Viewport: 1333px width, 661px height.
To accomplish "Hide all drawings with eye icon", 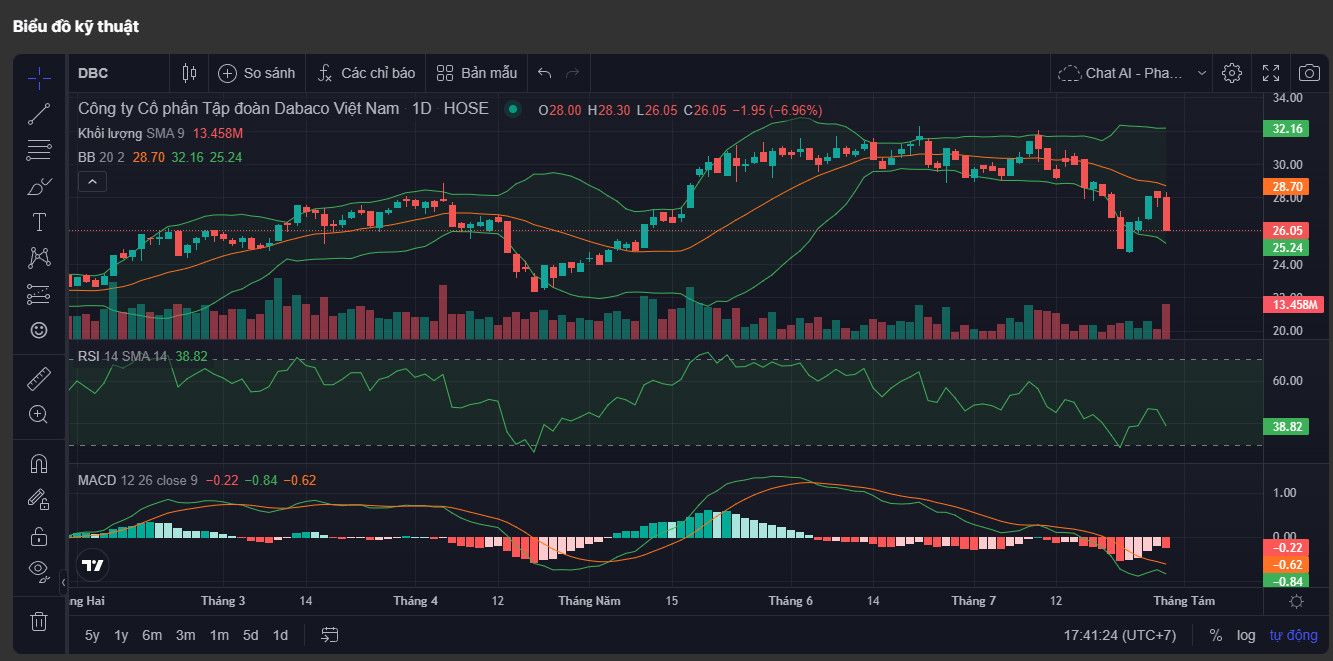I will [39, 570].
